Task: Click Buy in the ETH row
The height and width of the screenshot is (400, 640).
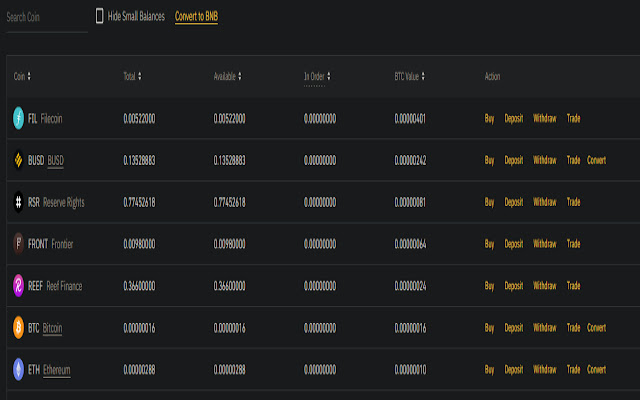Action: click(x=489, y=369)
